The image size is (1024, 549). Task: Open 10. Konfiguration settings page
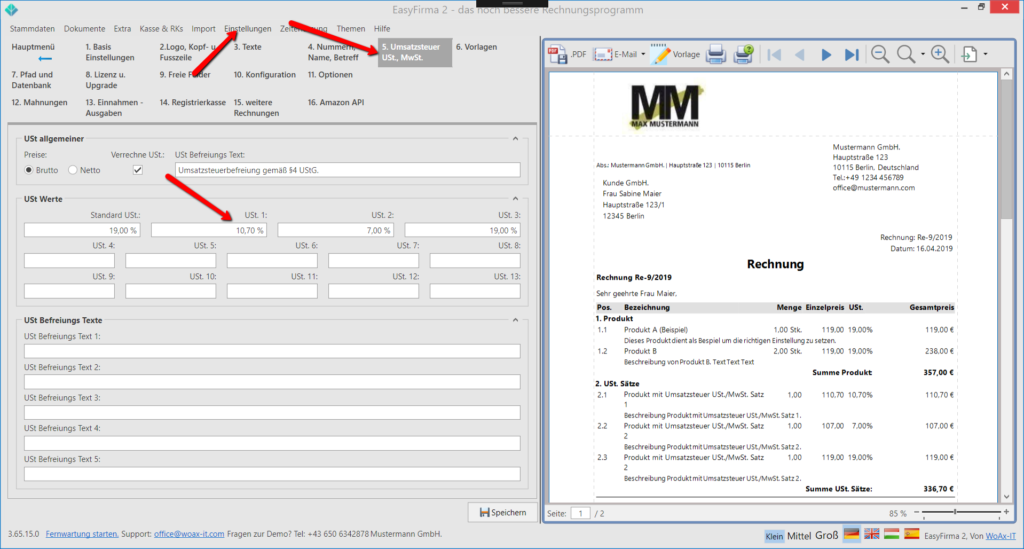264,74
